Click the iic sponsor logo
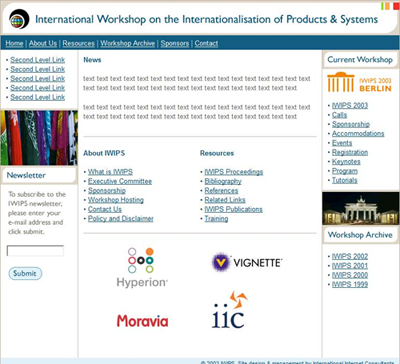This screenshot has height=364, width=400. (x=229, y=310)
